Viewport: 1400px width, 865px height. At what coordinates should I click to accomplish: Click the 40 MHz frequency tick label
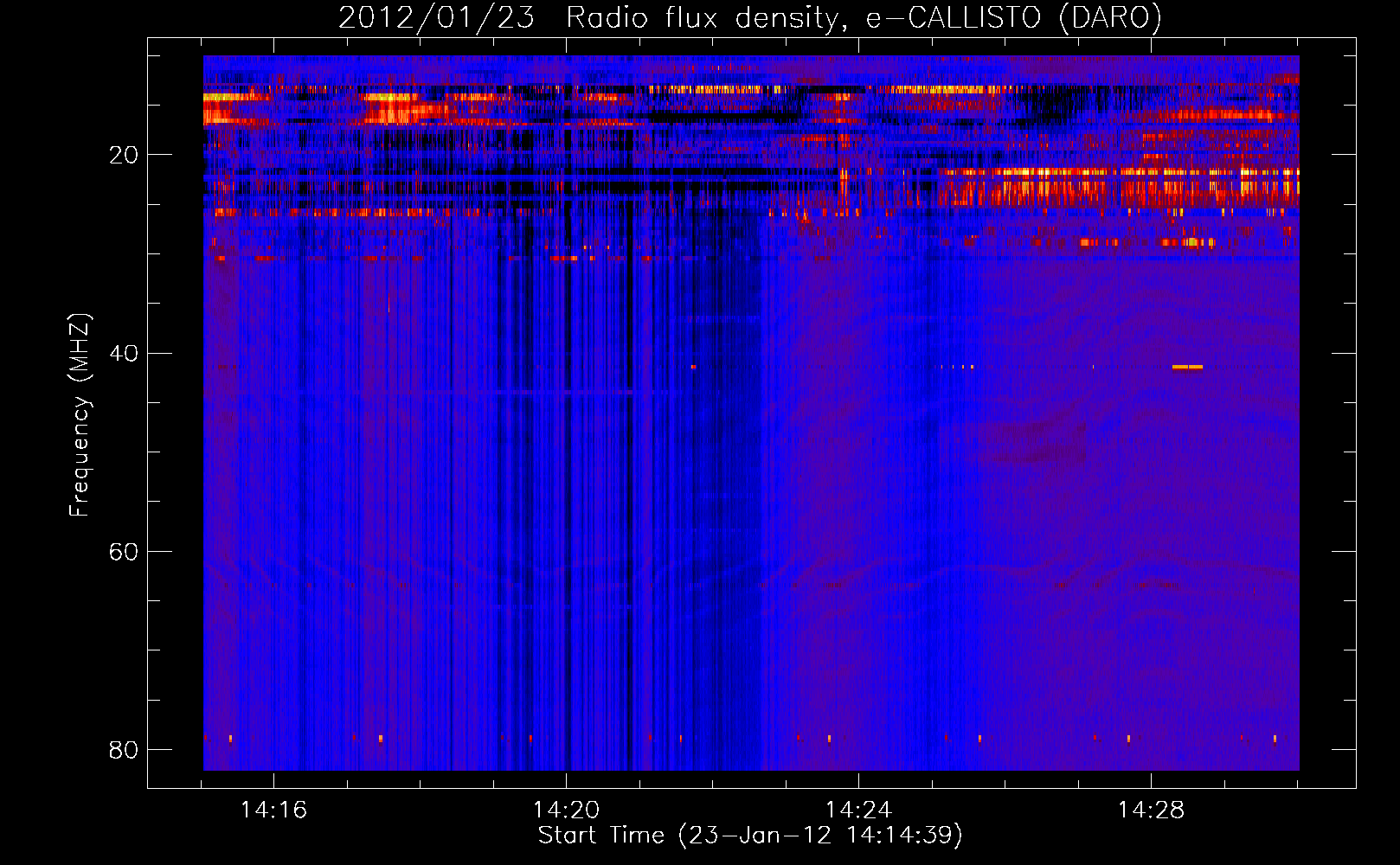124,354
